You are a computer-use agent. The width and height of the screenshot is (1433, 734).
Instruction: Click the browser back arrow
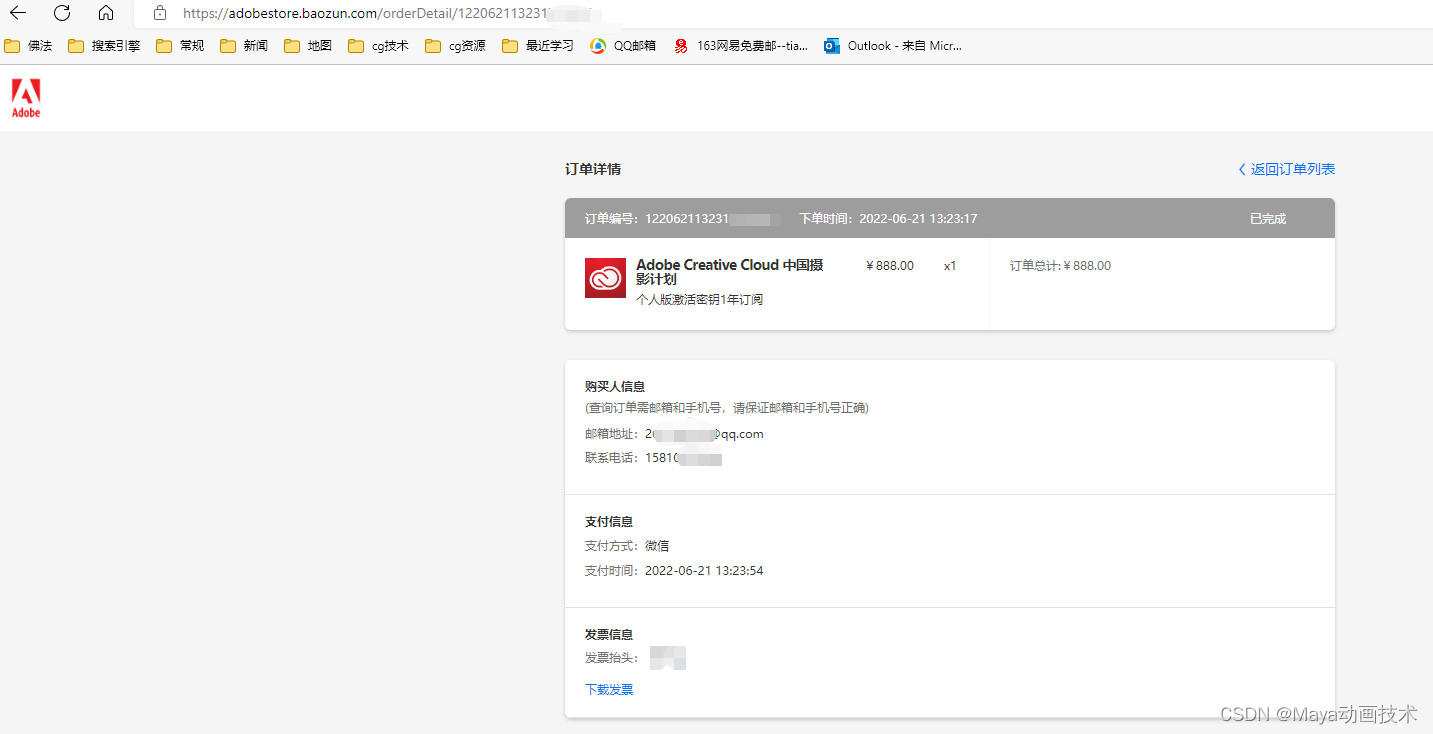[x=18, y=13]
